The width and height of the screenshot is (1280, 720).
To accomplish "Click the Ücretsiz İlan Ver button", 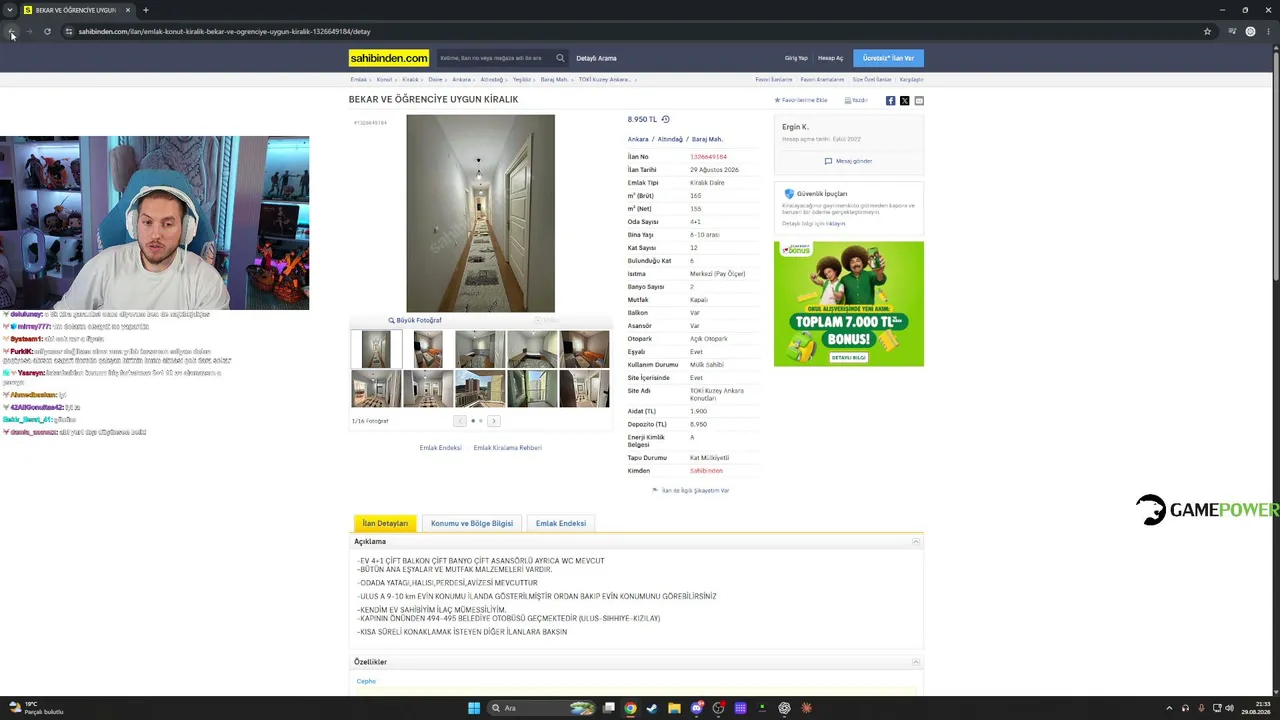I will click(x=888, y=58).
